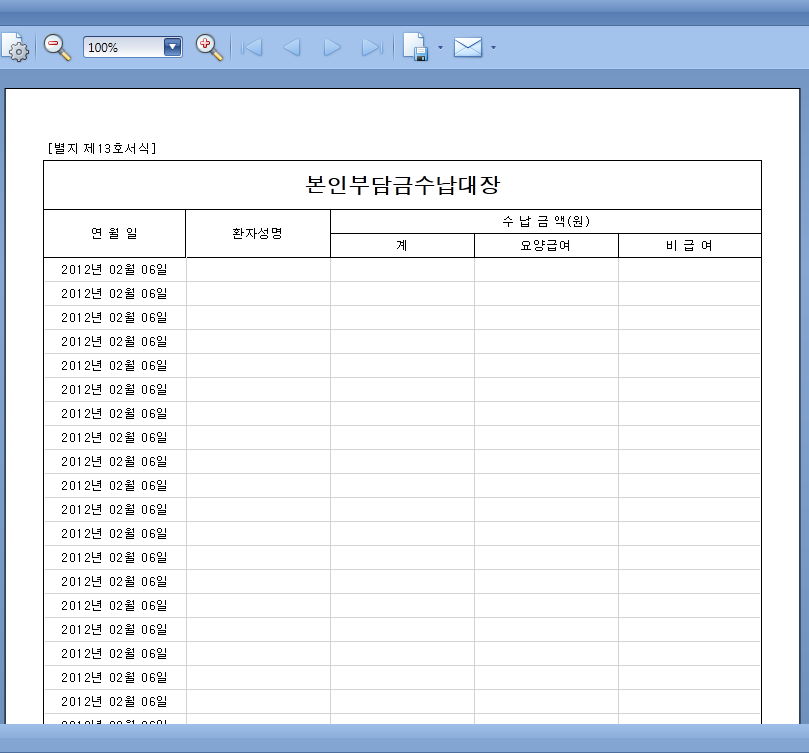Click the 본인부담금수납대장 report title

tap(402, 185)
